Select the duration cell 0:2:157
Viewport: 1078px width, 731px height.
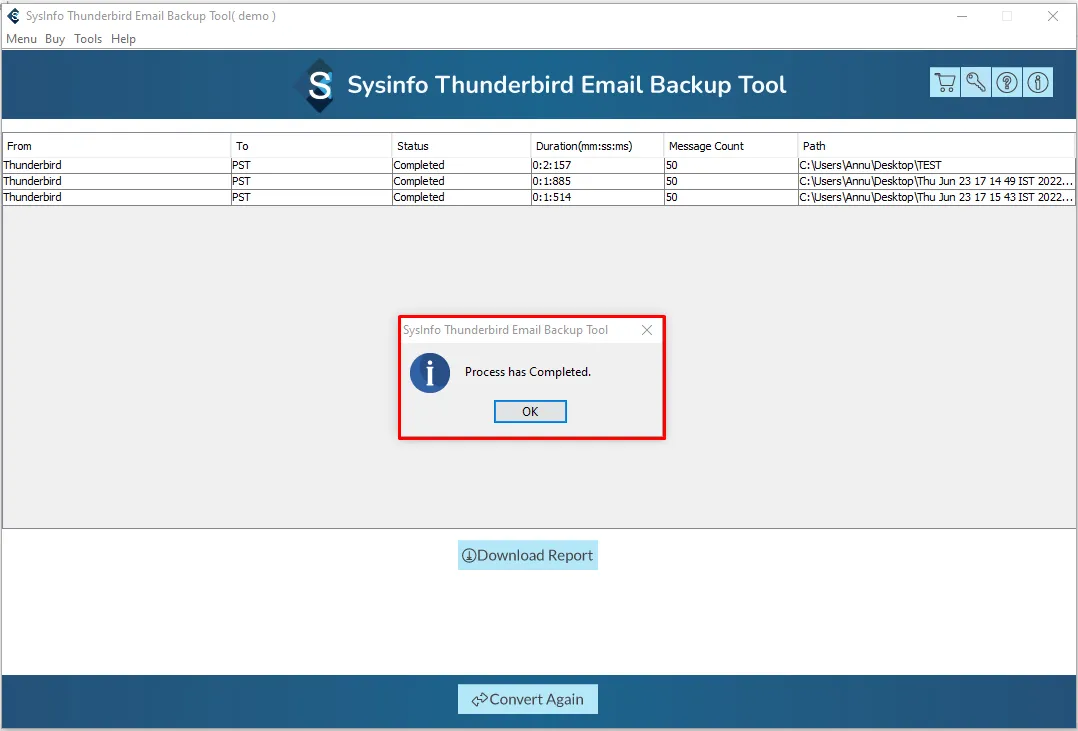(x=597, y=165)
